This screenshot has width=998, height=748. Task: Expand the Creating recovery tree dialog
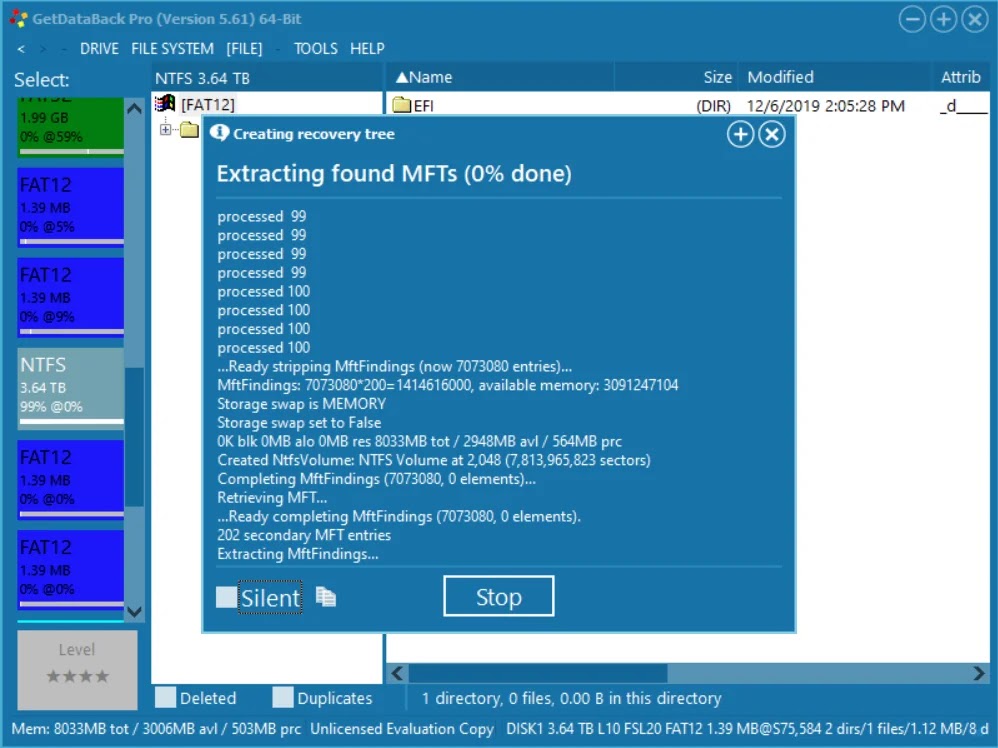[740, 134]
